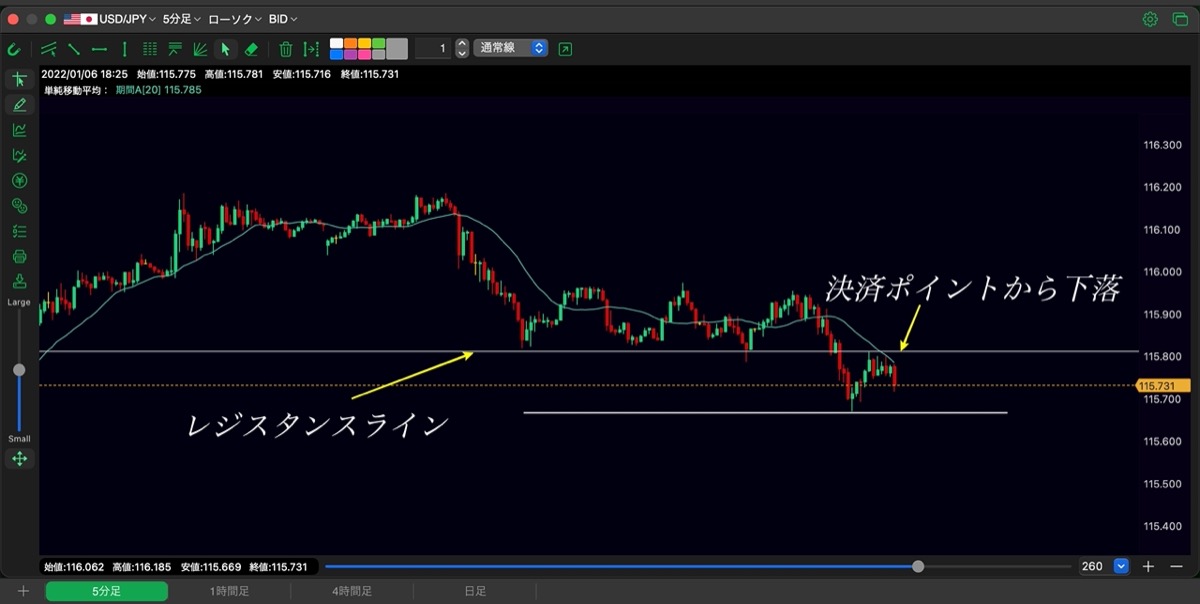Open the 通常線 line style dropdown
The width and height of the screenshot is (1200, 604).
[511, 48]
